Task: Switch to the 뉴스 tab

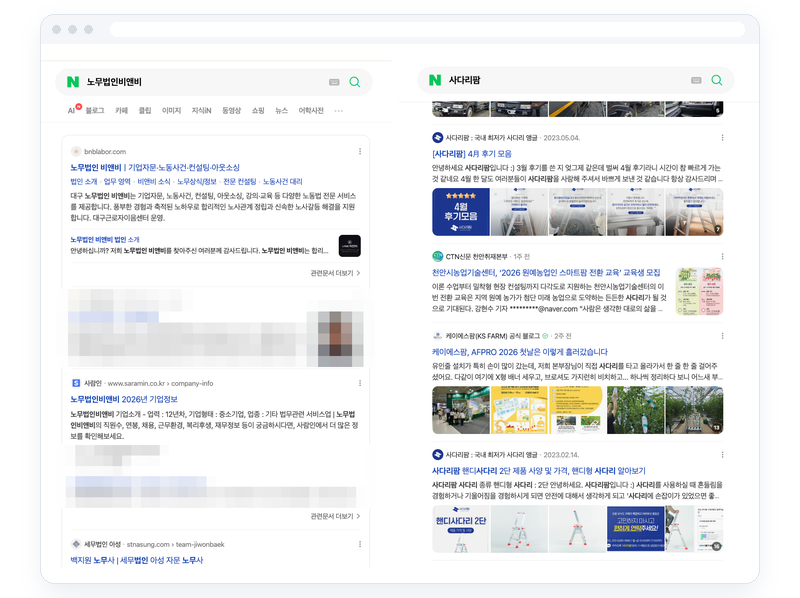Action: click(282, 111)
